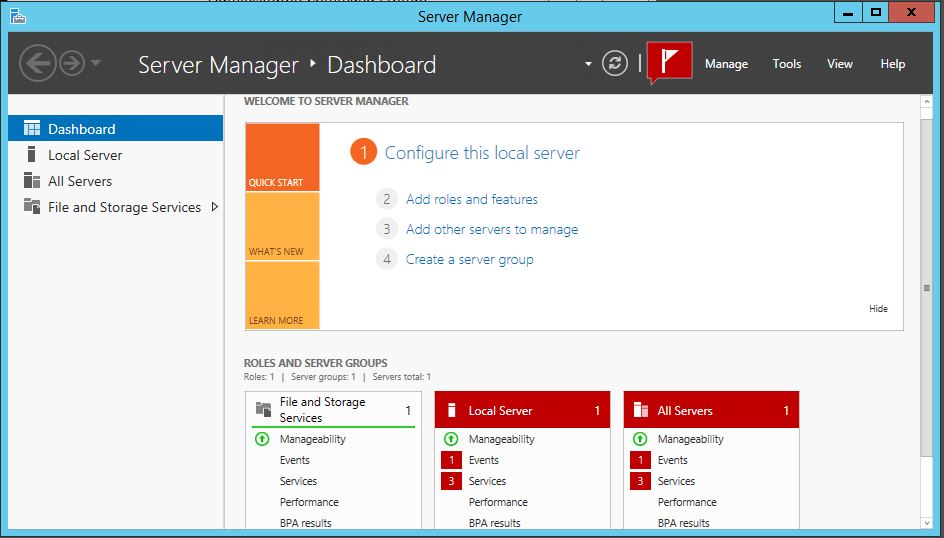Image resolution: width=944 pixels, height=538 pixels.
Task: Click the scrollbar up arrow
Action: click(x=927, y=101)
